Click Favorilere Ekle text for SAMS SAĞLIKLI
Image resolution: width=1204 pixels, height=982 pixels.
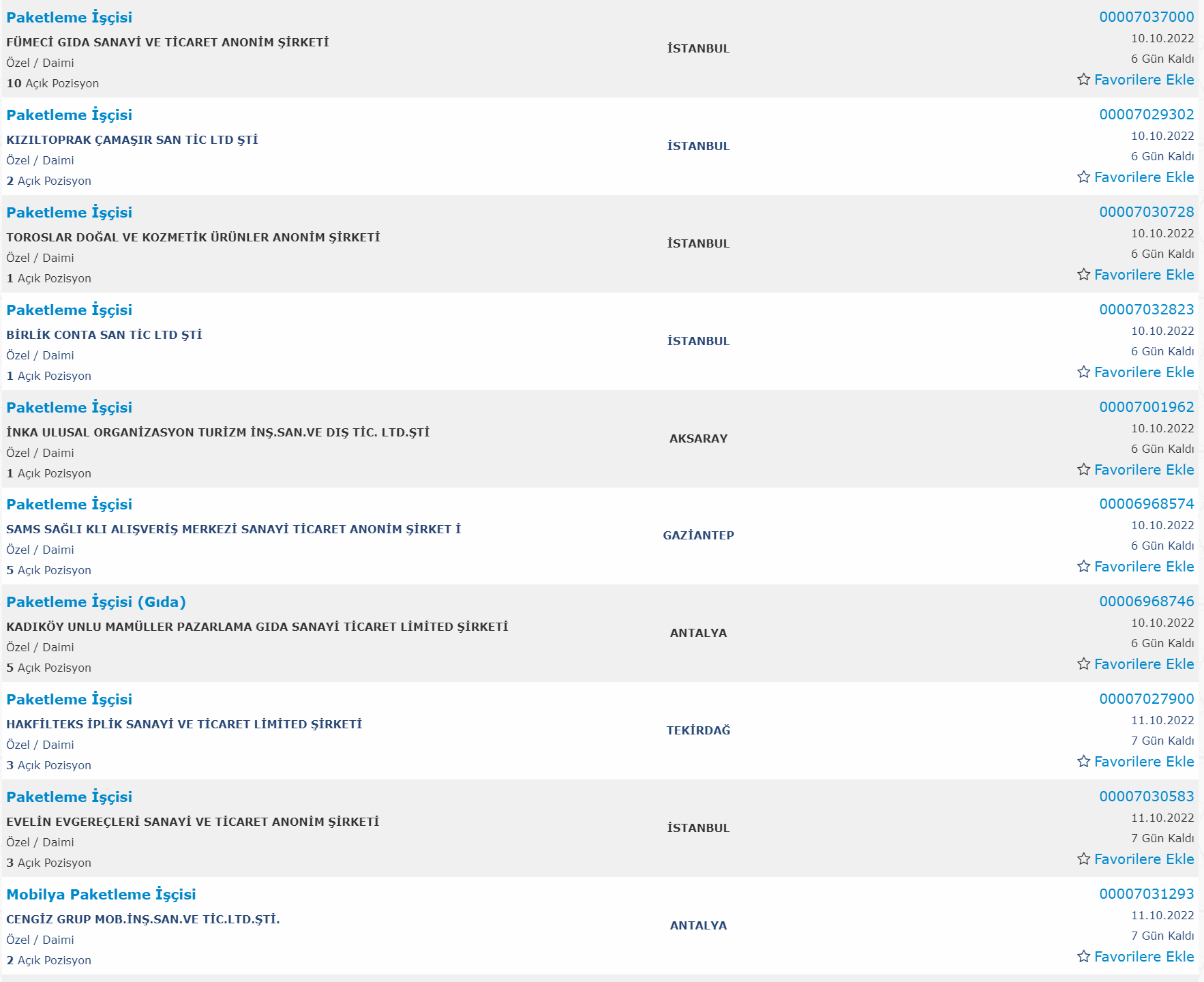pyautogui.click(x=1144, y=567)
